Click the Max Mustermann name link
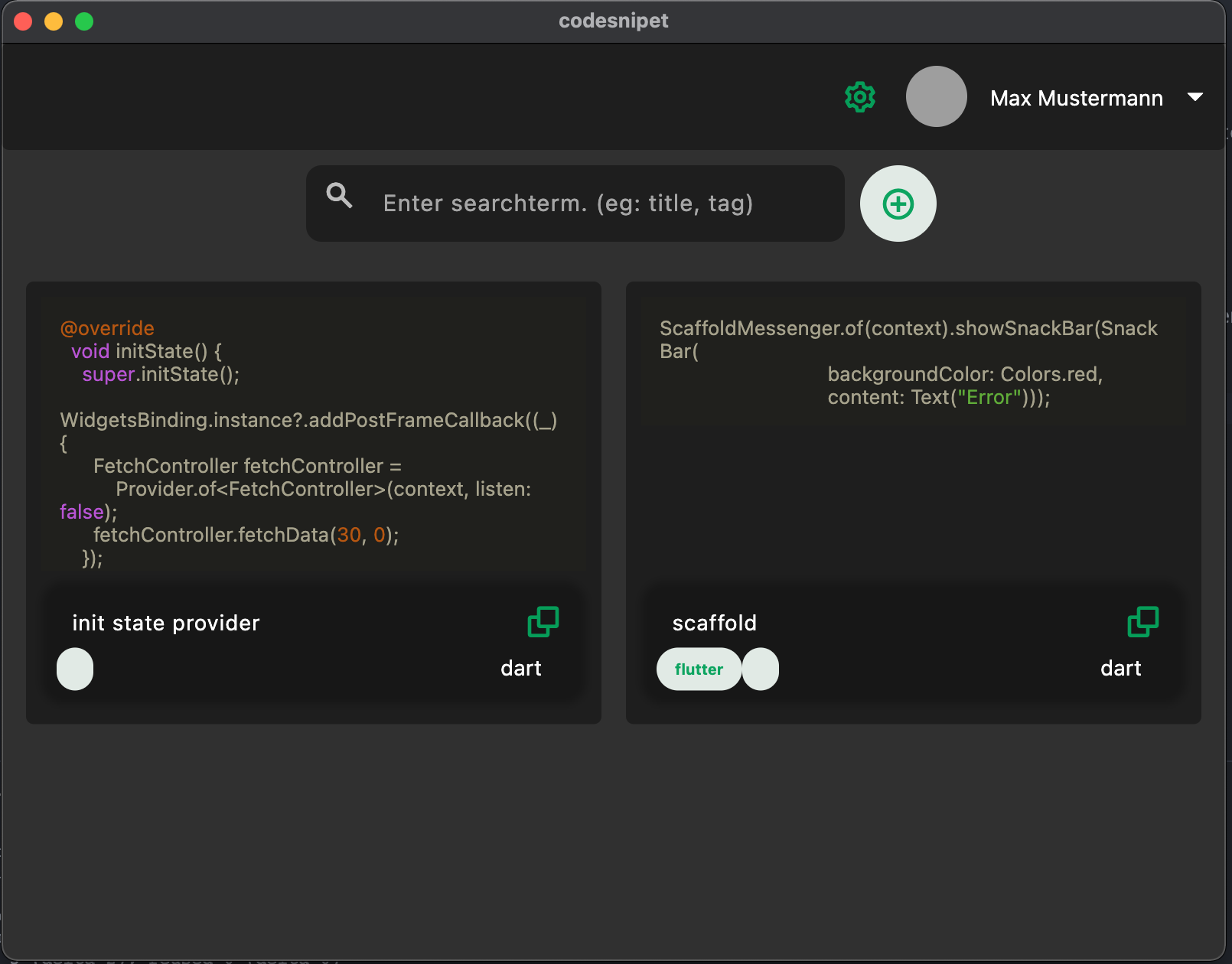The height and width of the screenshot is (964, 1232). tap(1076, 97)
